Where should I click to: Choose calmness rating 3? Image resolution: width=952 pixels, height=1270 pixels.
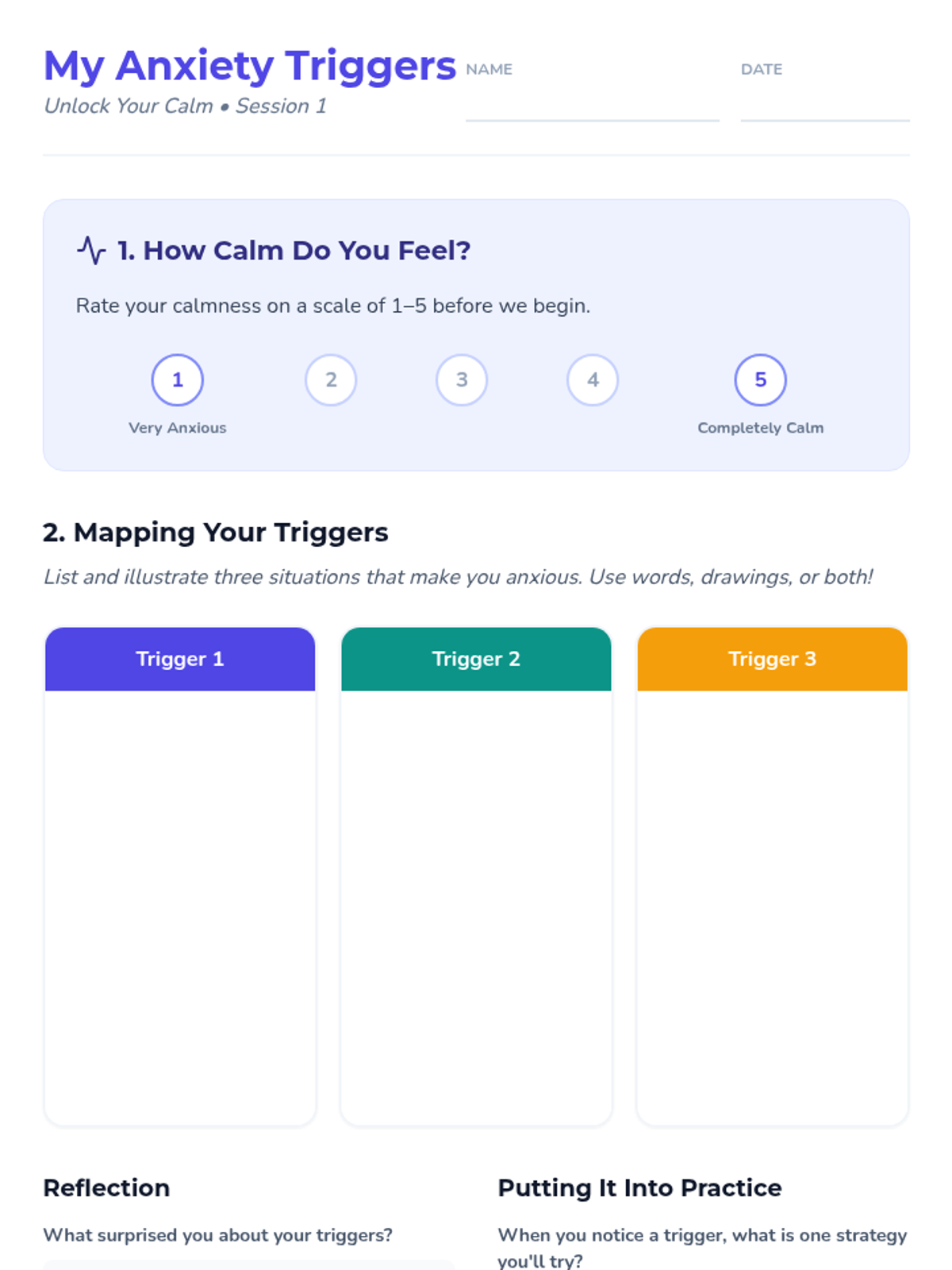pos(462,380)
